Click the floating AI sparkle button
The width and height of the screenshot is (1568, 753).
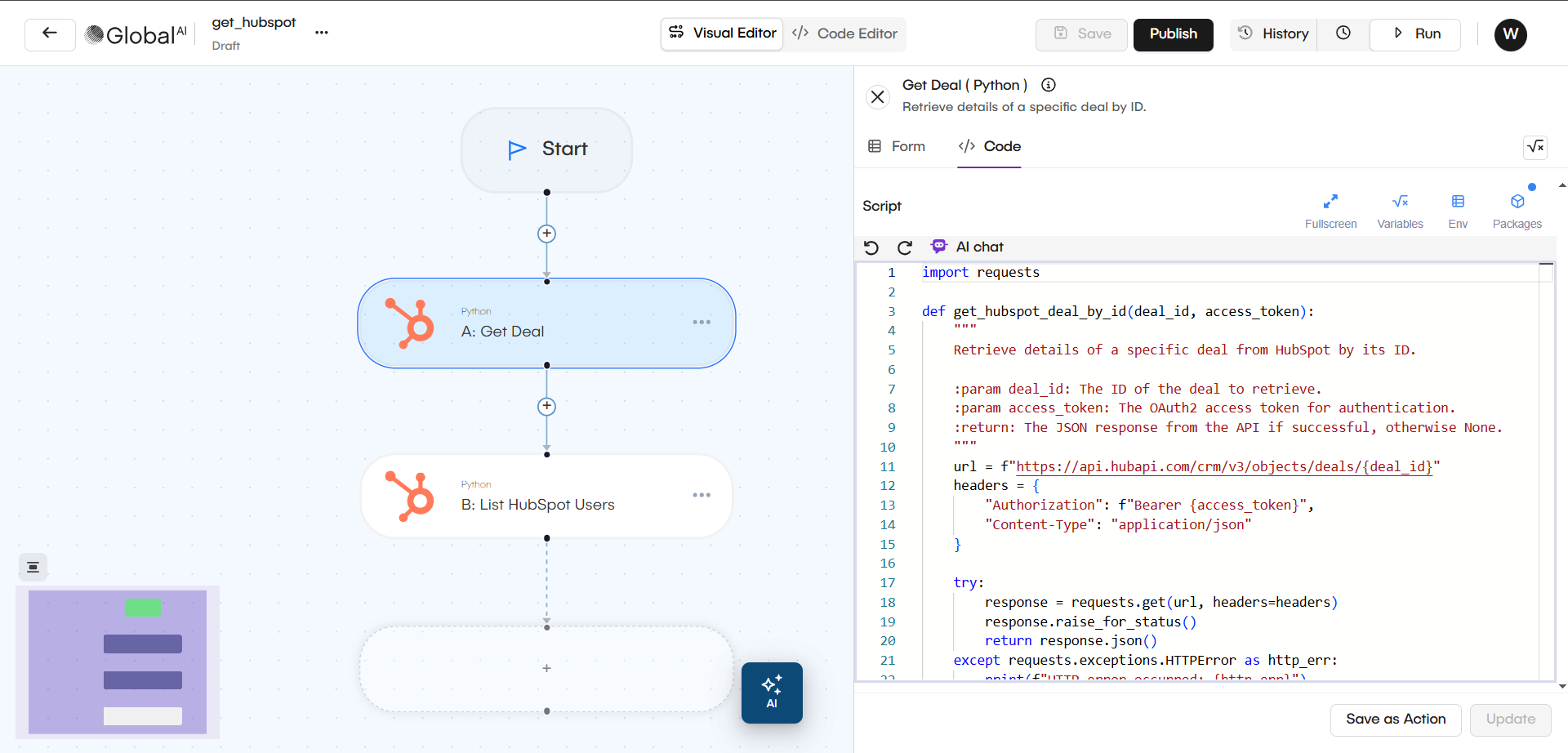(x=772, y=693)
